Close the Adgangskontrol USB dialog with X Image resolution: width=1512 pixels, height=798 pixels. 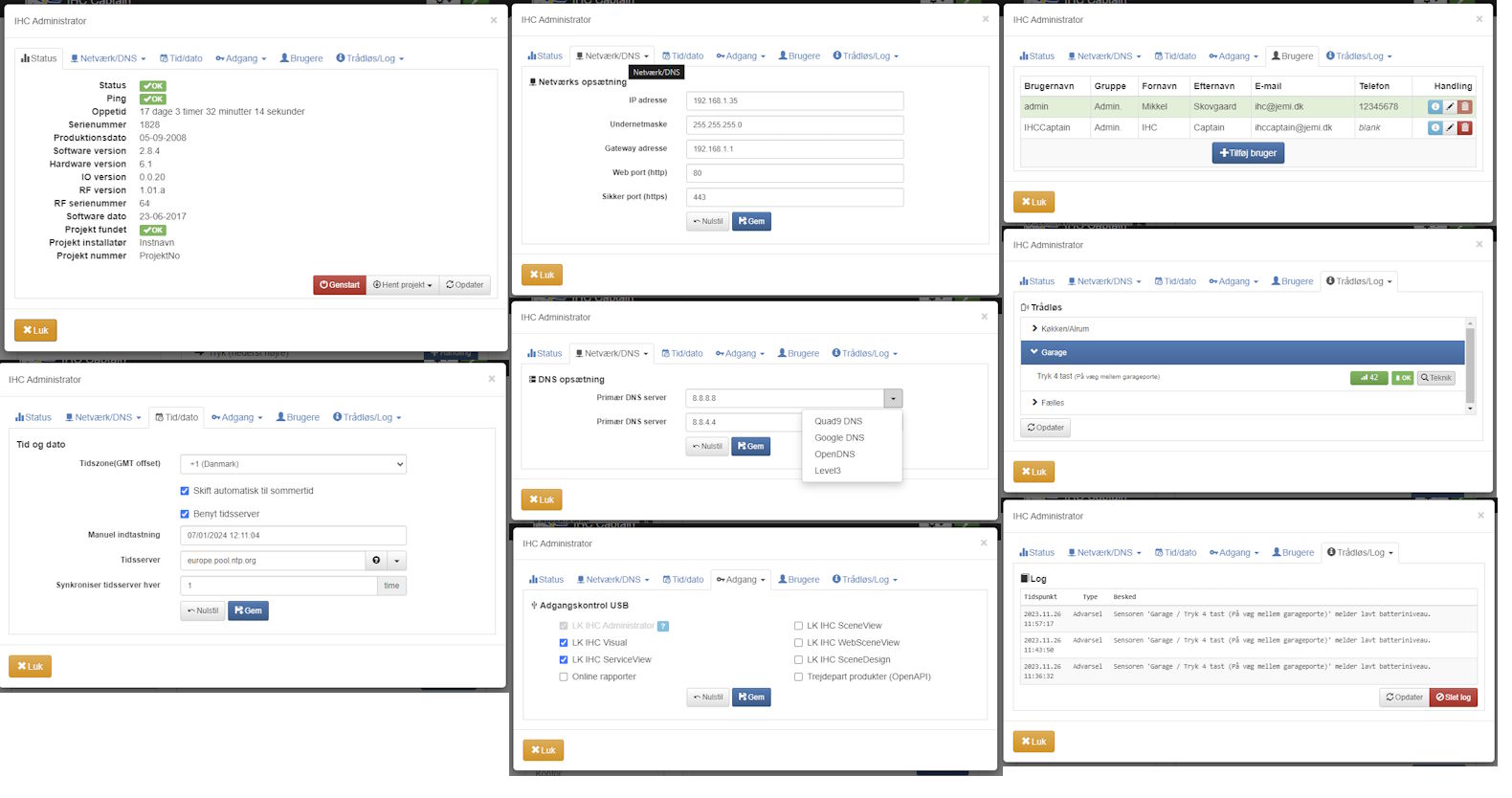coord(984,543)
